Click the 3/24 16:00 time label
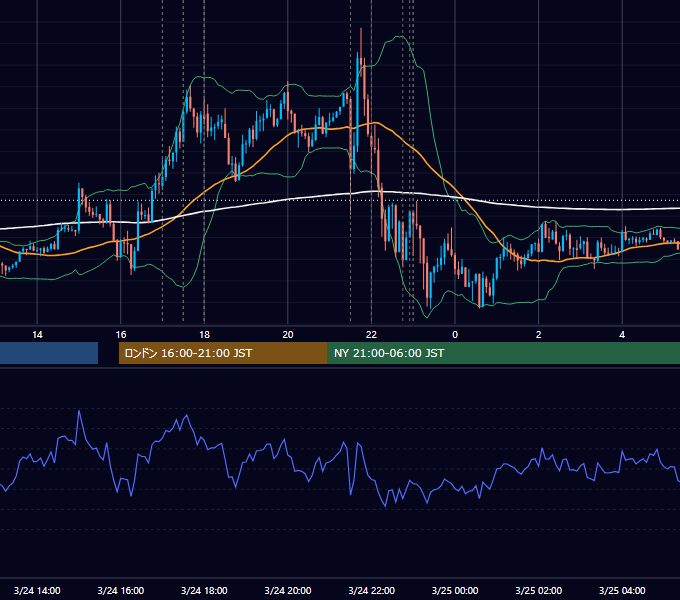Screen dimensions: 680x600 [x=121, y=590]
